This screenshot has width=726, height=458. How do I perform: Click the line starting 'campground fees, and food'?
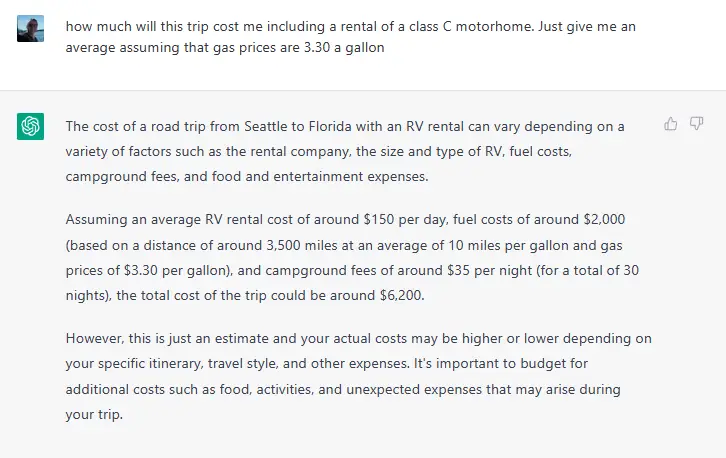point(247,176)
